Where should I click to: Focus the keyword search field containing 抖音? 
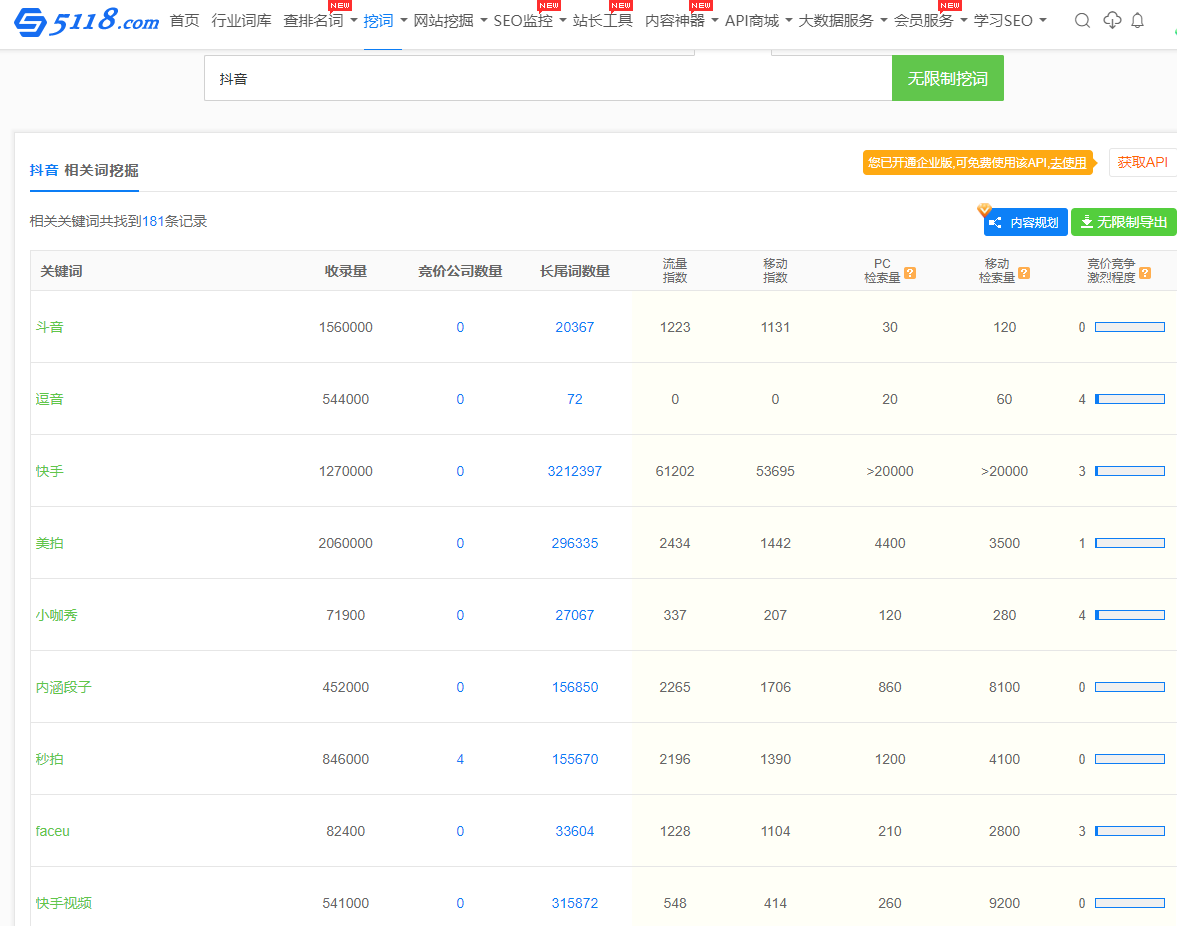pyautogui.click(x=548, y=78)
